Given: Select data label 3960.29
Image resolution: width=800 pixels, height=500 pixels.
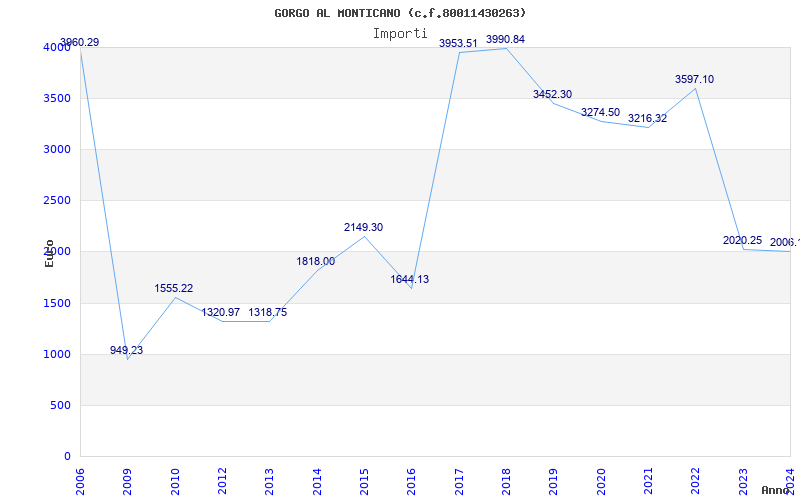Looking at the screenshot, I should [80, 42].
